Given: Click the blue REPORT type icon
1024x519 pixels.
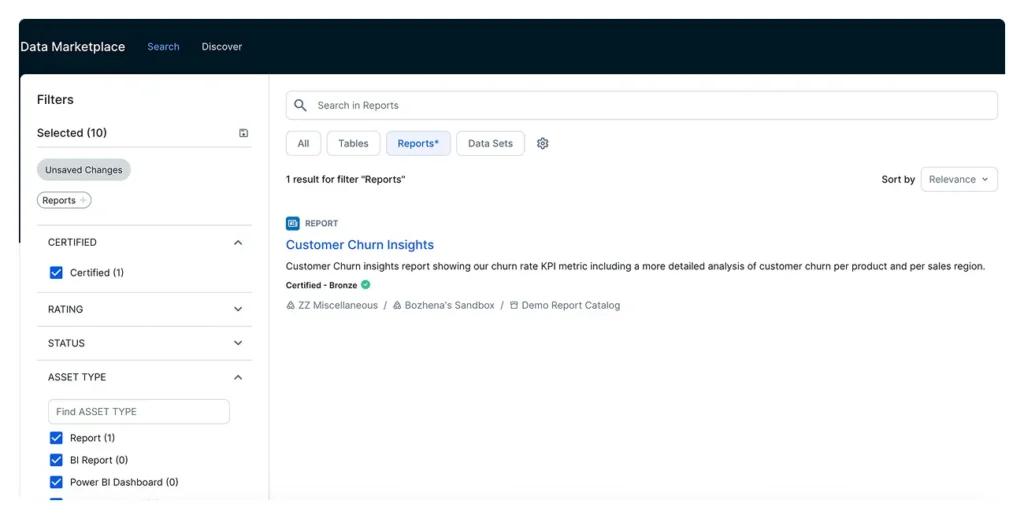Looking at the screenshot, I should point(293,223).
